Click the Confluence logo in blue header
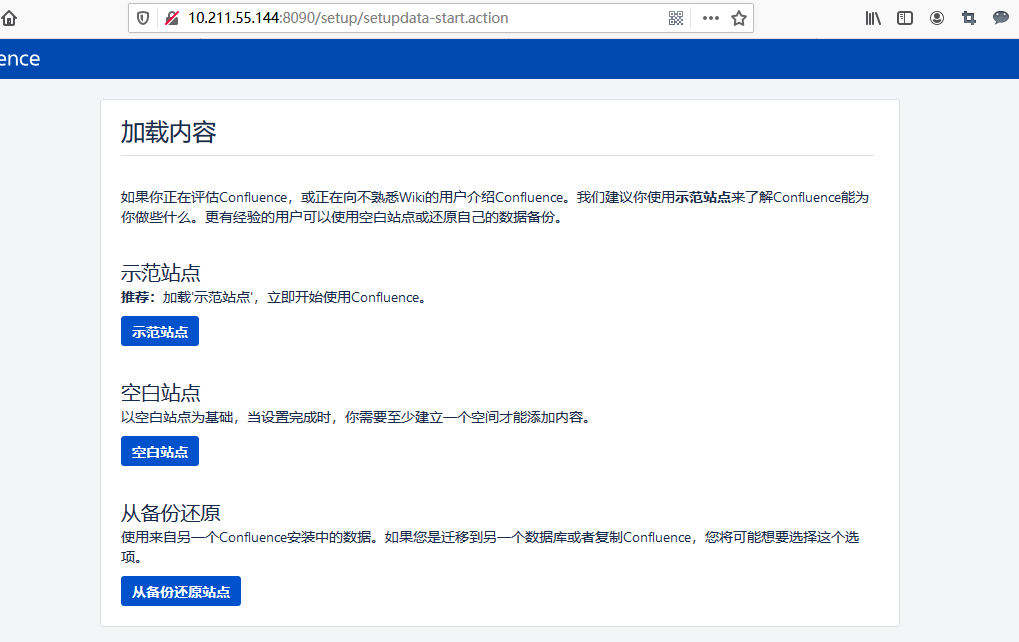Viewport: 1019px width, 642px height. tap(20, 58)
